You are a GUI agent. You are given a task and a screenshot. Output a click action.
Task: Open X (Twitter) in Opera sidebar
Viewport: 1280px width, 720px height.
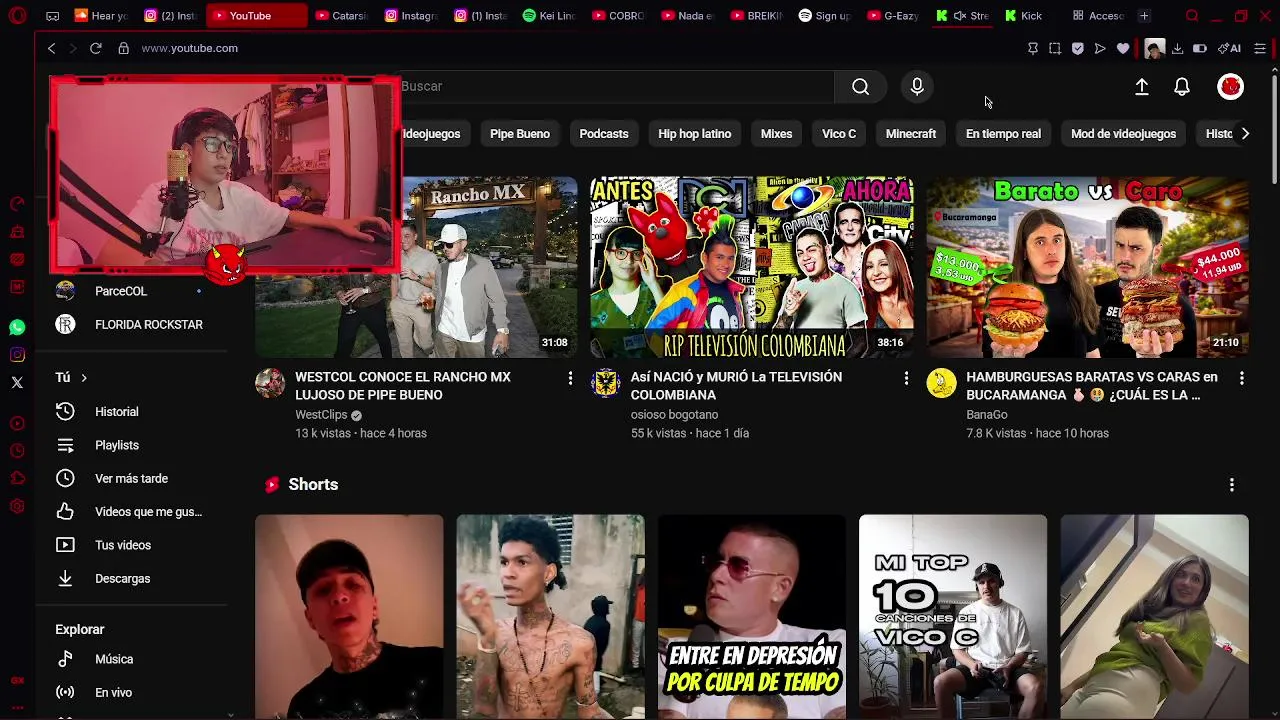(17, 382)
